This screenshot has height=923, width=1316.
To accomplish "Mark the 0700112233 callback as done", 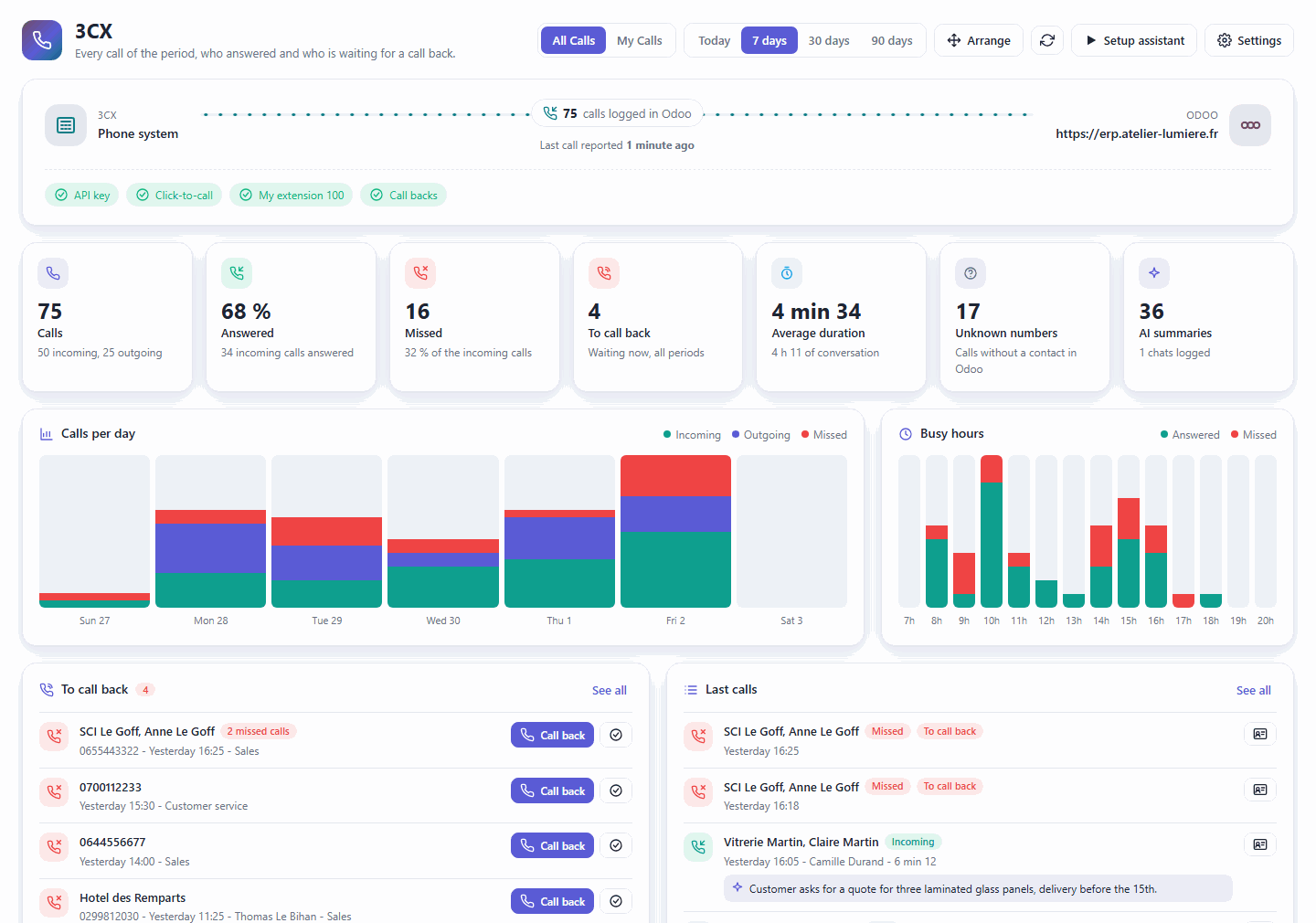I will (x=616, y=790).
